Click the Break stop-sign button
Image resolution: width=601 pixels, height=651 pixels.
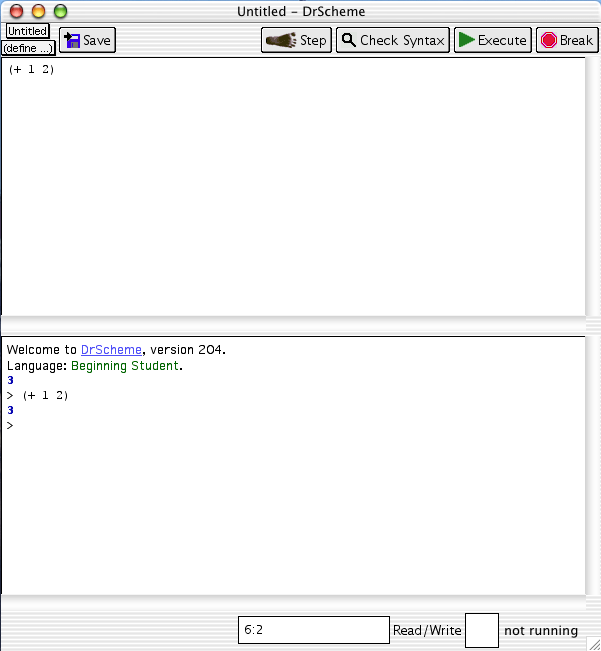coord(567,40)
